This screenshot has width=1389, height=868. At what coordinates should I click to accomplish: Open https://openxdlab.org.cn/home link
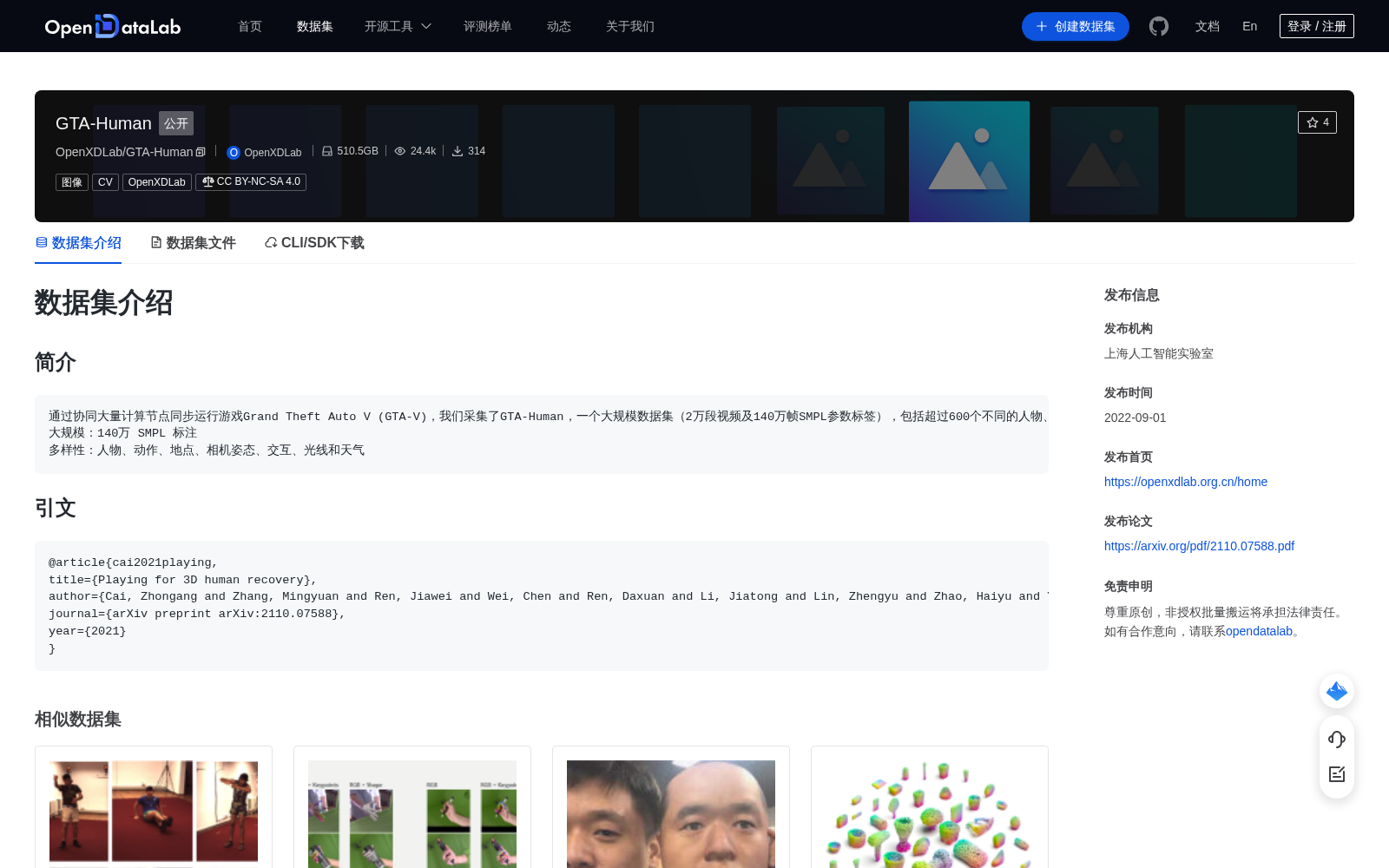point(1186,482)
